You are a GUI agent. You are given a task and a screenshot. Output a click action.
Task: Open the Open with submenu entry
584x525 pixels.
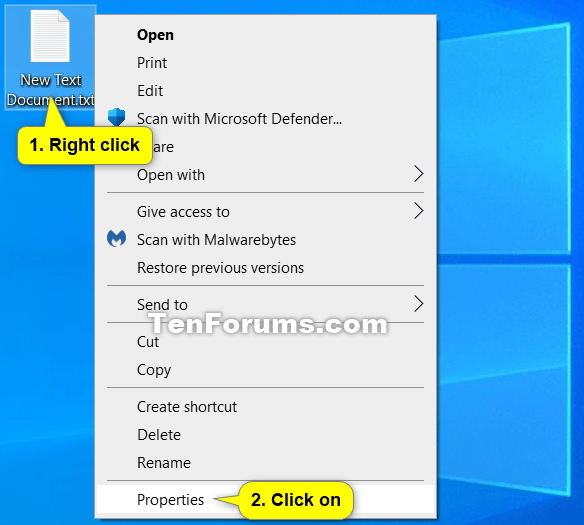tap(266, 175)
